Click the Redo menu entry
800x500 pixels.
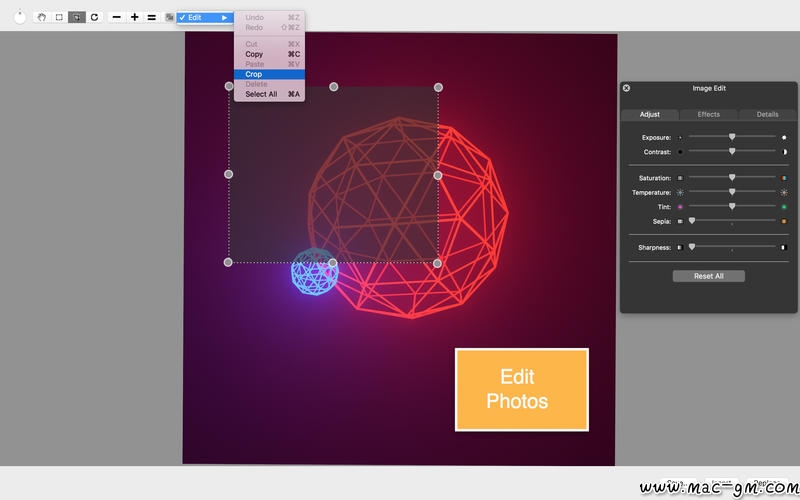point(269,27)
